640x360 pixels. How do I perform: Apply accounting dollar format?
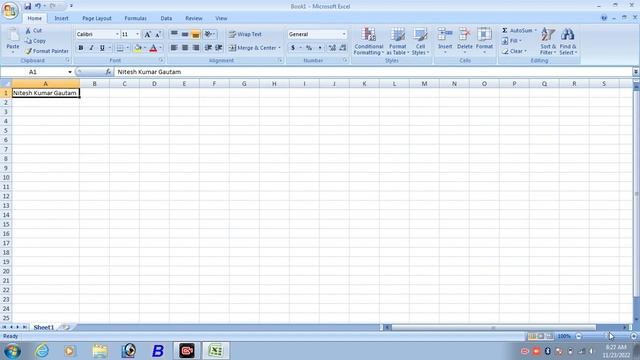coord(293,48)
